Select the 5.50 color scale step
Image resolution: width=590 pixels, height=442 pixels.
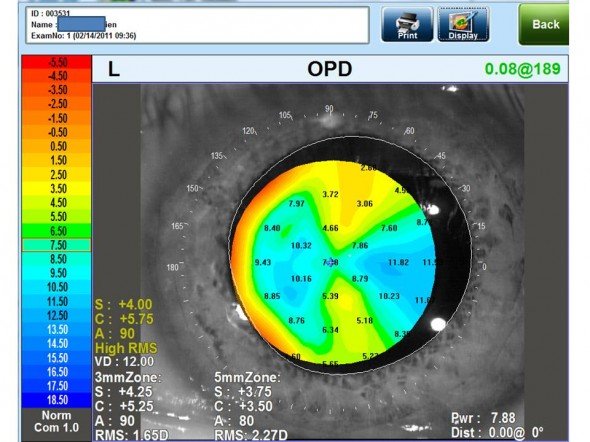(56, 217)
